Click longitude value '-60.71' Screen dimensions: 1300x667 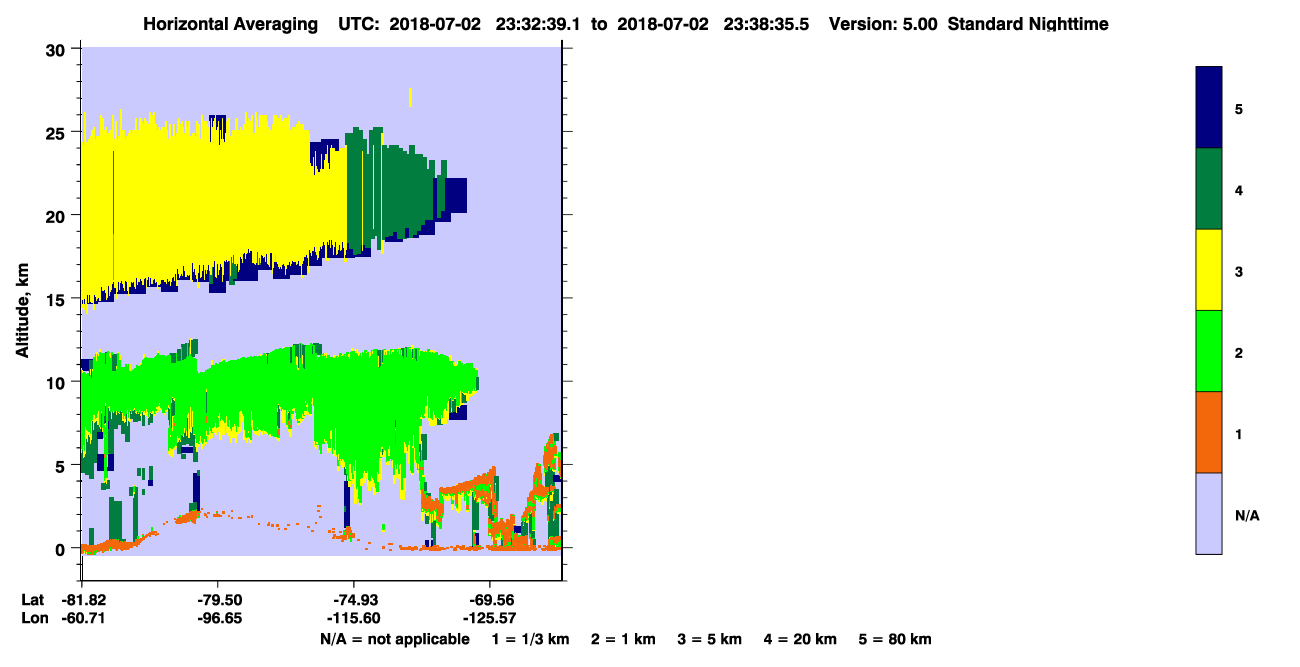coord(84,618)
